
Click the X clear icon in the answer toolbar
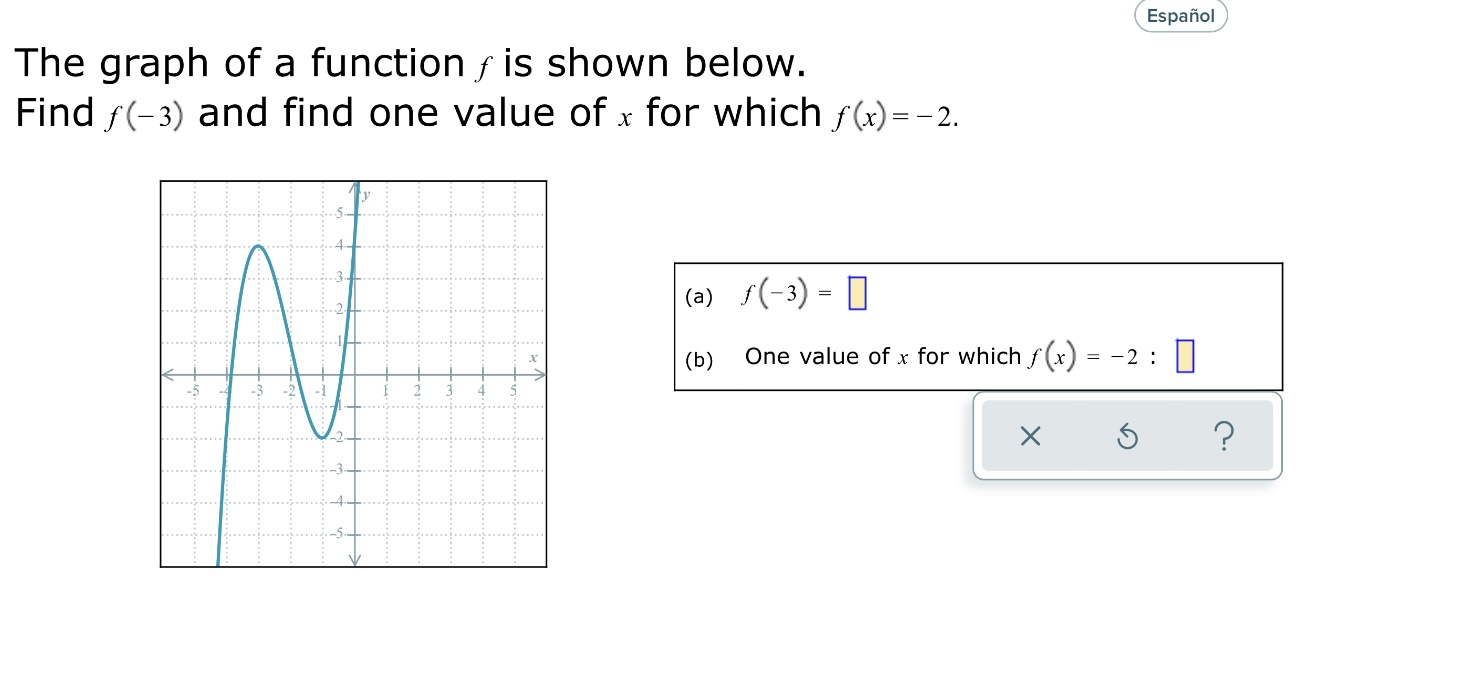click(x=1031, y=436)
